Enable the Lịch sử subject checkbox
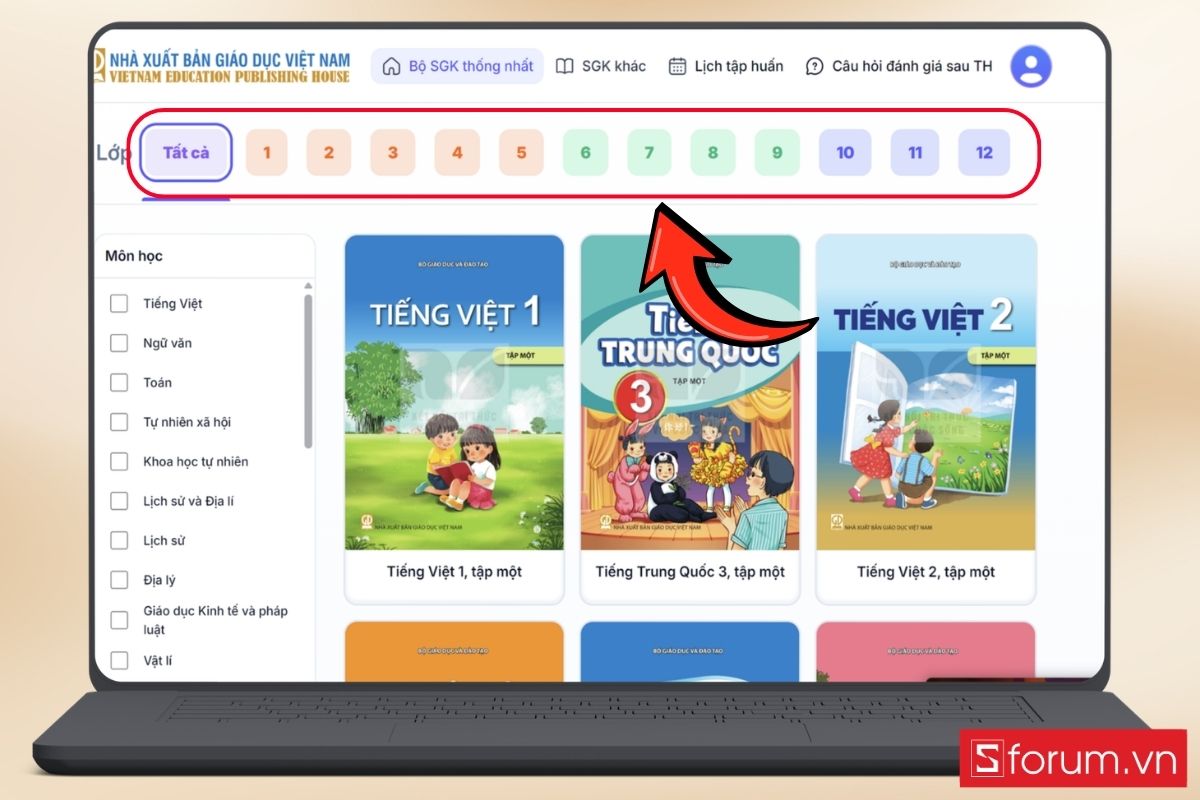Screen dimensions: 1200x800 pyautogui.click(x=119, y=540)
